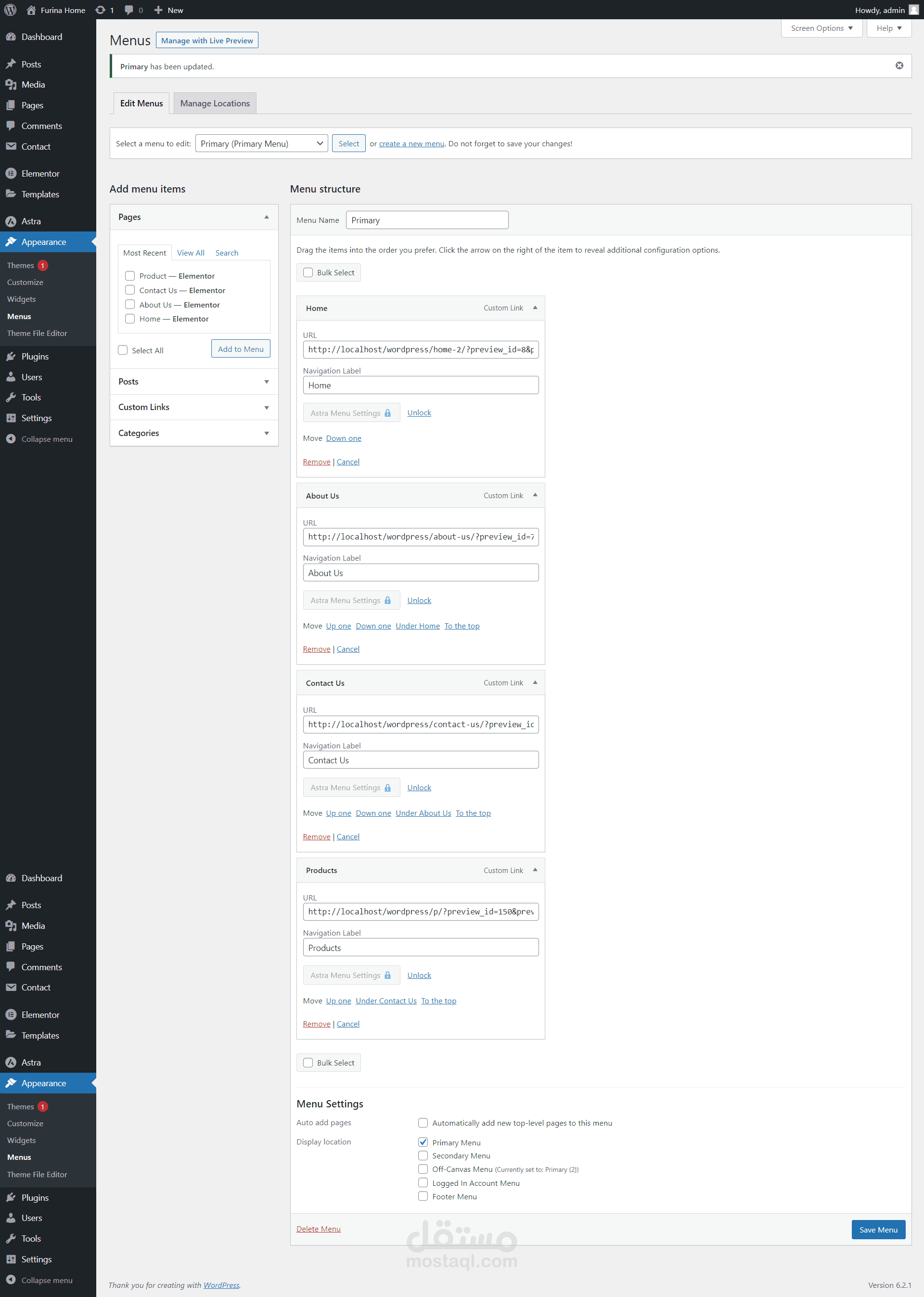Viewport: 924px width, 1297px height.
Task: Open Elementor from the sidebar
Action: click(x=40, y=174)
